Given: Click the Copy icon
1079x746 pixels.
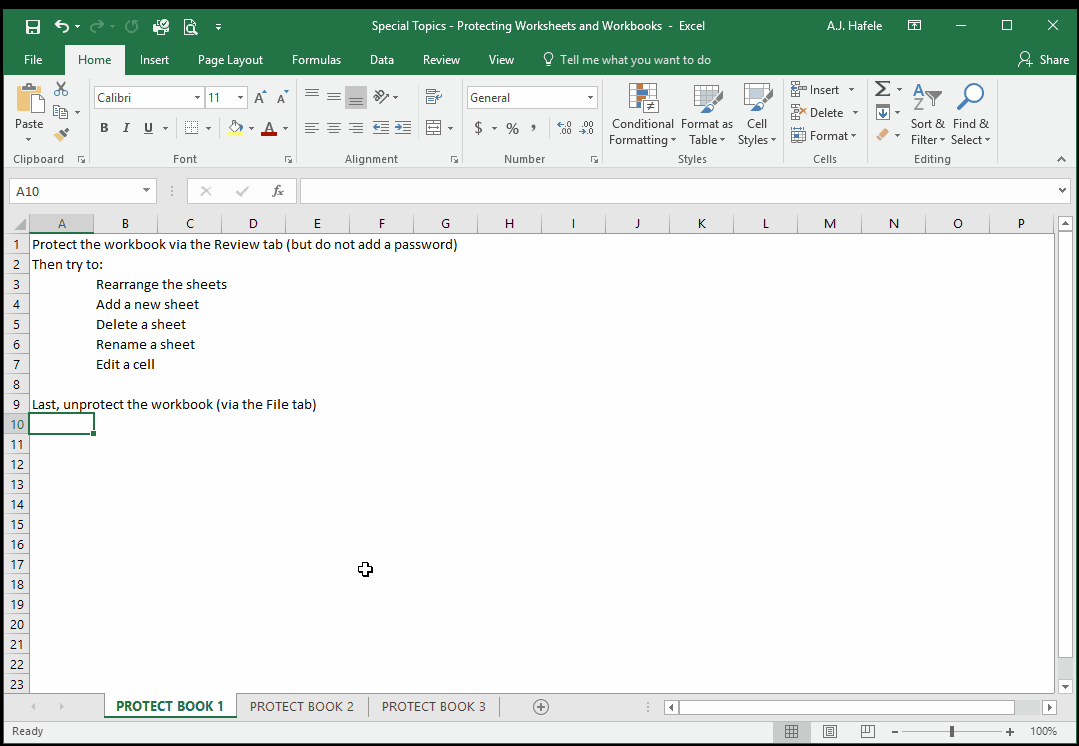Looking at the screenshot, I should pyautogui.click(x=61, y=111).
